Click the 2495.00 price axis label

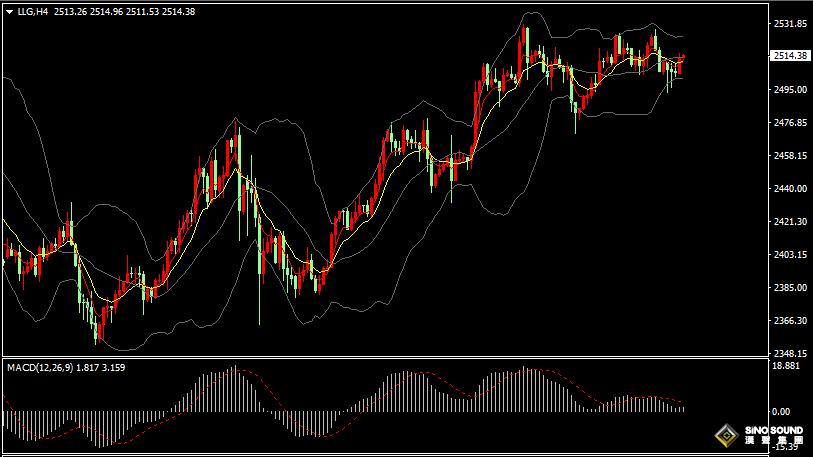[790, 90]
